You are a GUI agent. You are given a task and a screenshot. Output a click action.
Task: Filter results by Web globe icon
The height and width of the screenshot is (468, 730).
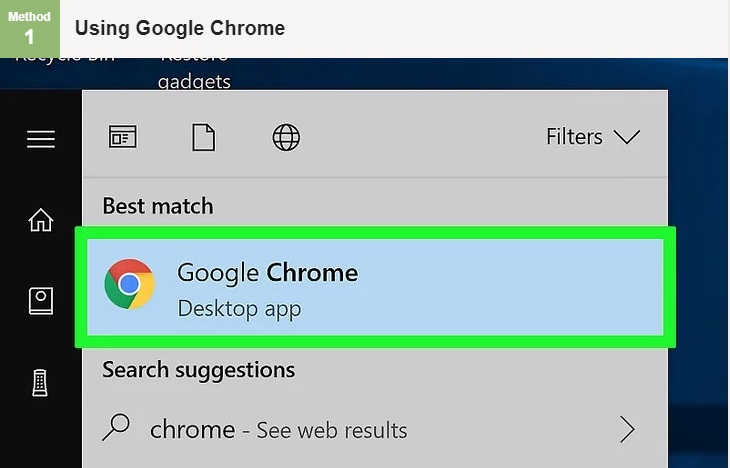coord(286,137)
